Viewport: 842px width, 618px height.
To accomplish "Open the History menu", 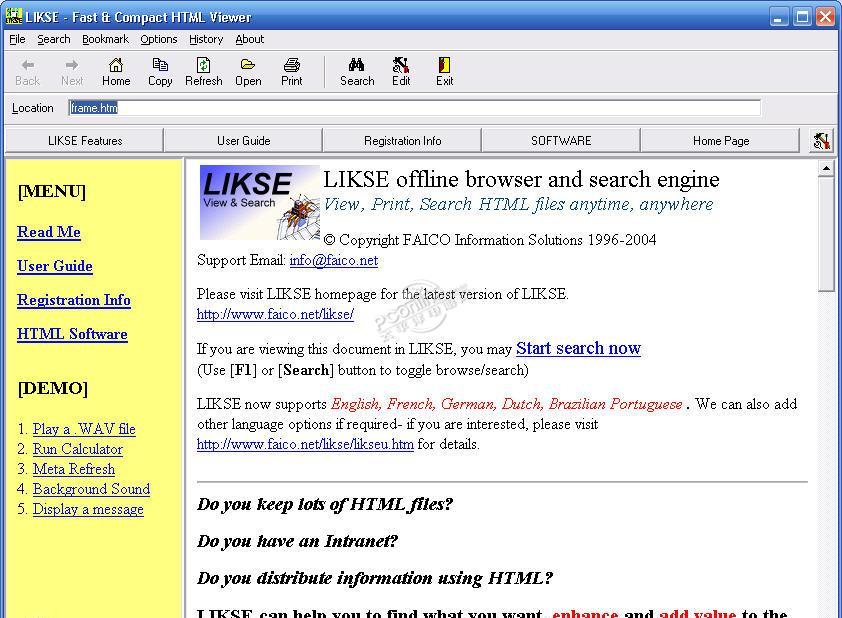I will click(206, 39).
